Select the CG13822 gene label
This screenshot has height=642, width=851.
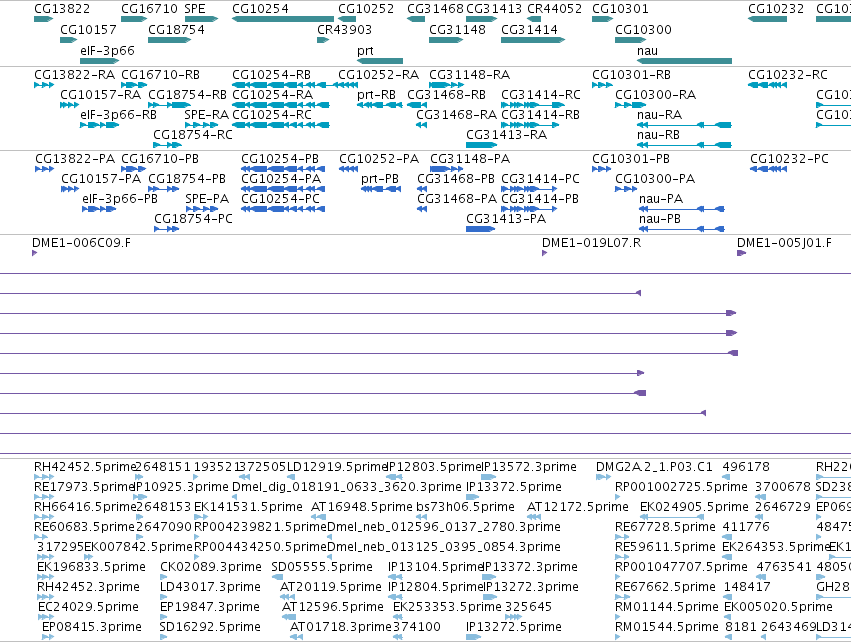62,9
